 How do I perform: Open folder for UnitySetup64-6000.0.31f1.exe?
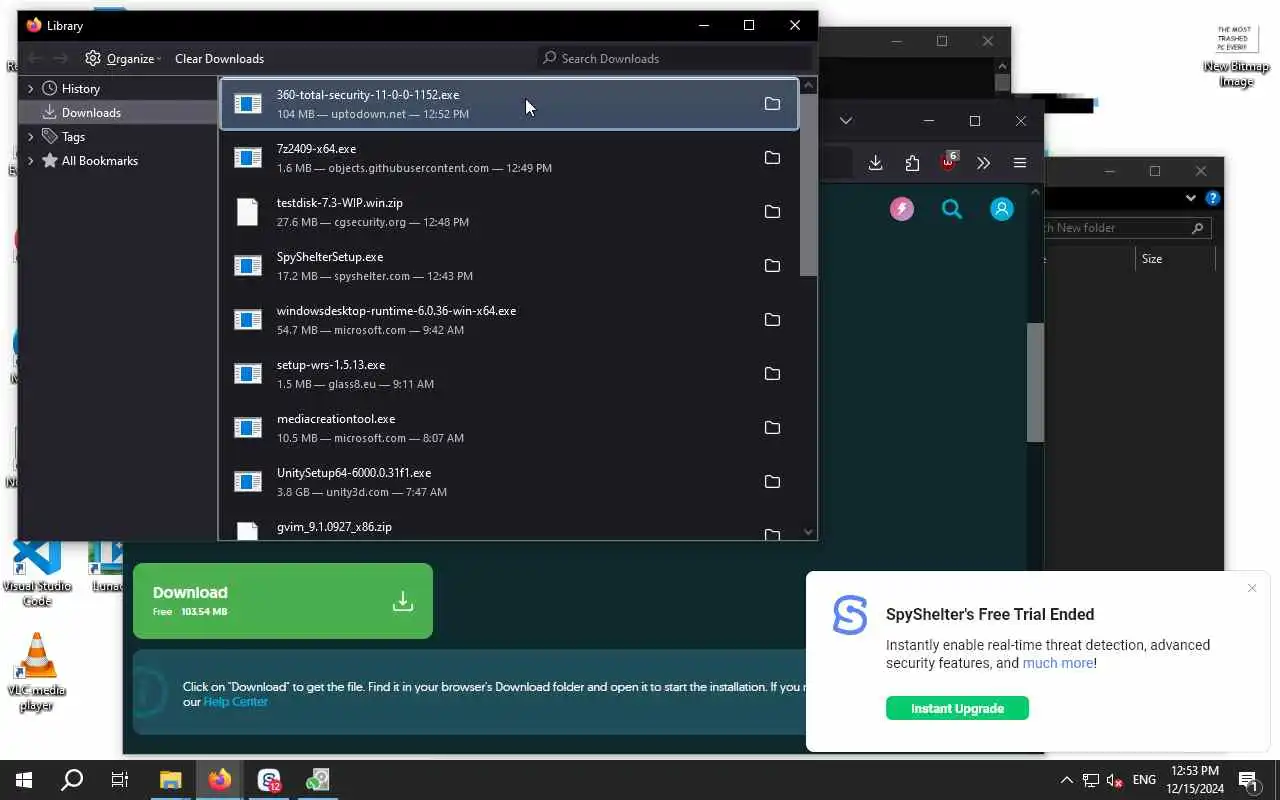(772, 482)
